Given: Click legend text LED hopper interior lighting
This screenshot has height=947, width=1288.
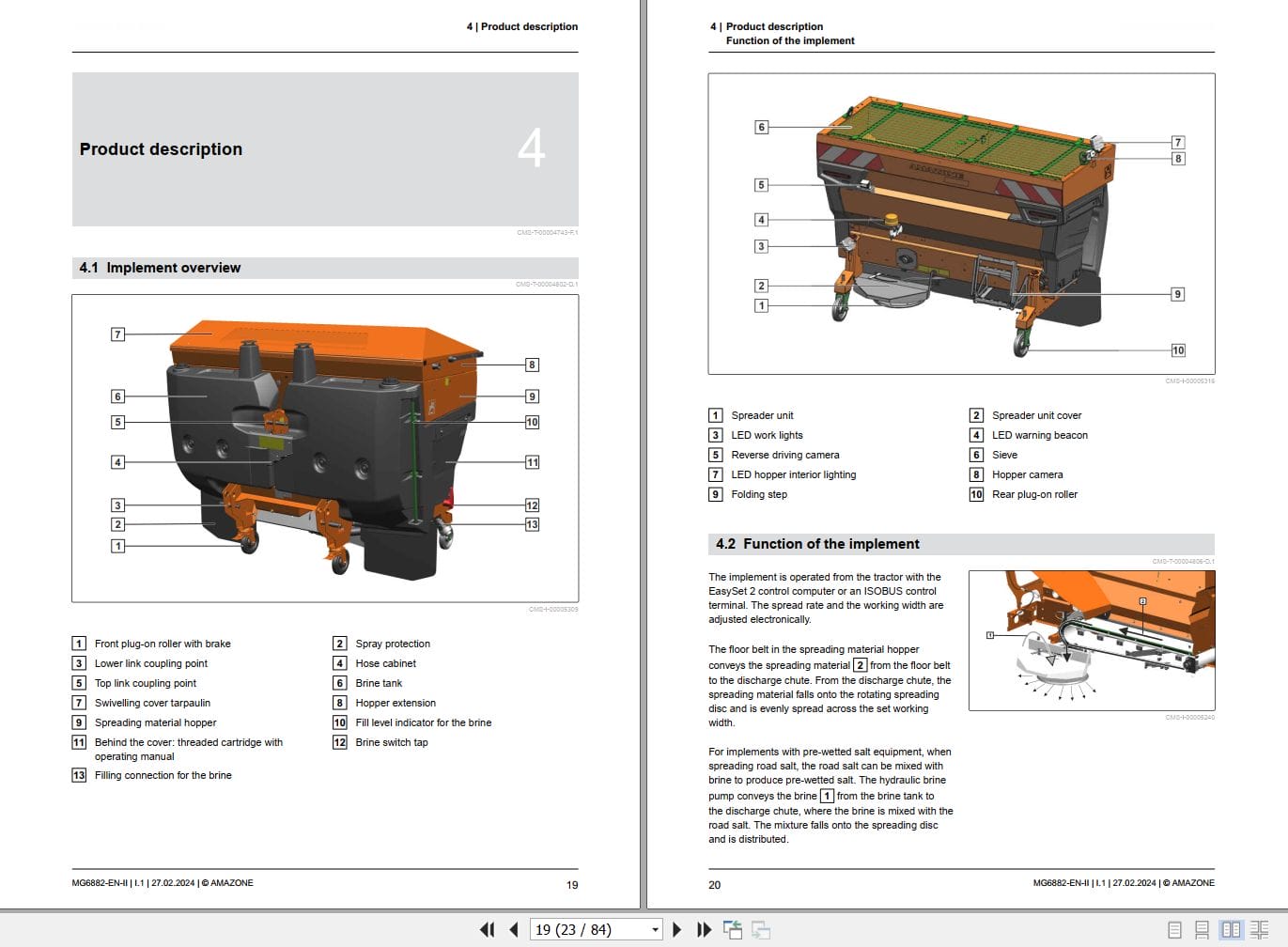Looking at the screenshot, I should [794, 474].
